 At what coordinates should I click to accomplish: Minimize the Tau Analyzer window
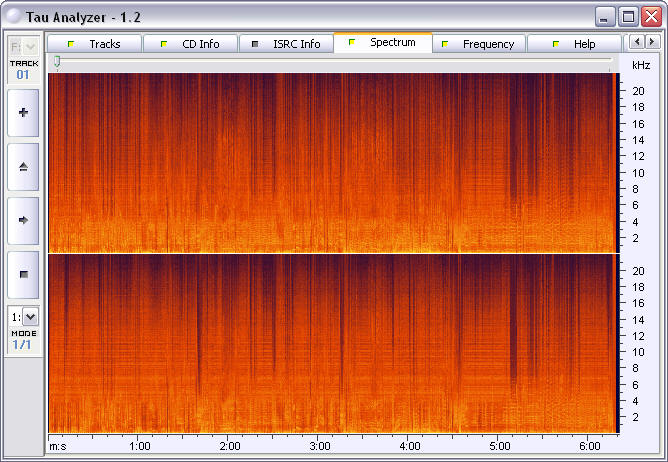click(x=605, y=16)
